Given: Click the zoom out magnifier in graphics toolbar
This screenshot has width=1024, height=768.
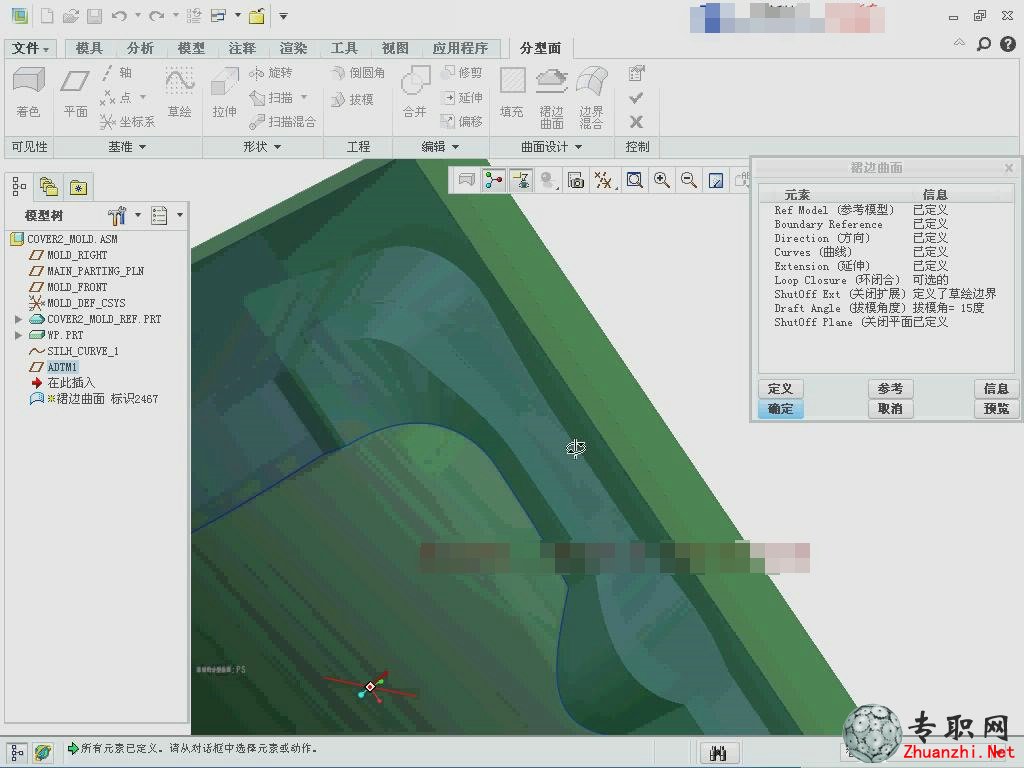Looking at the screenshot, I should pyautogui.click(x=688, y=180).
